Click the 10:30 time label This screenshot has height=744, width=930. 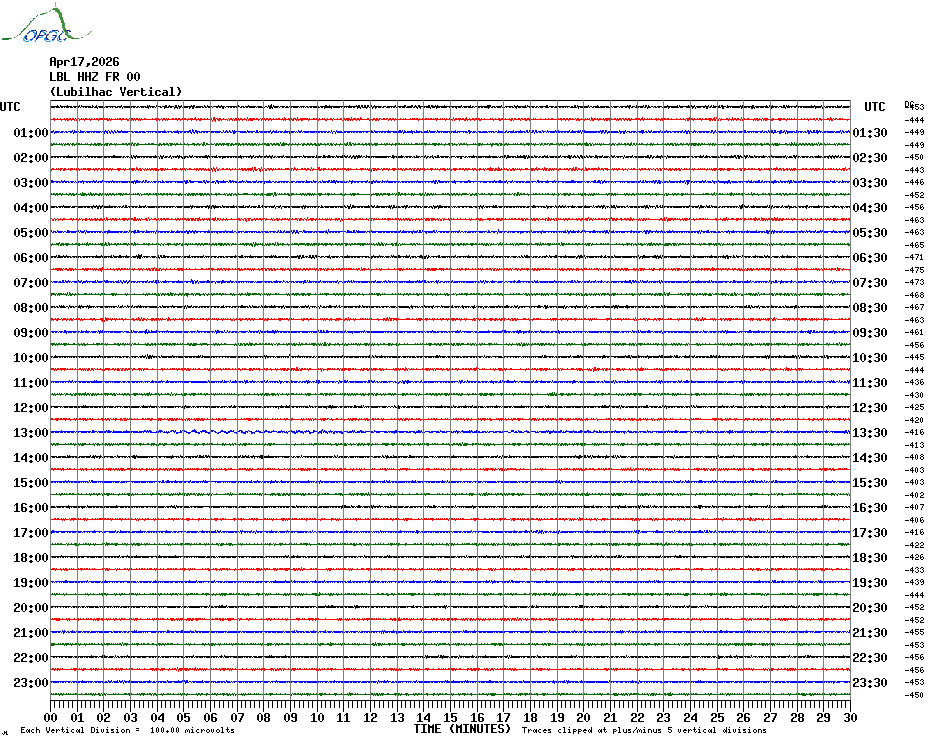[870, 358]
